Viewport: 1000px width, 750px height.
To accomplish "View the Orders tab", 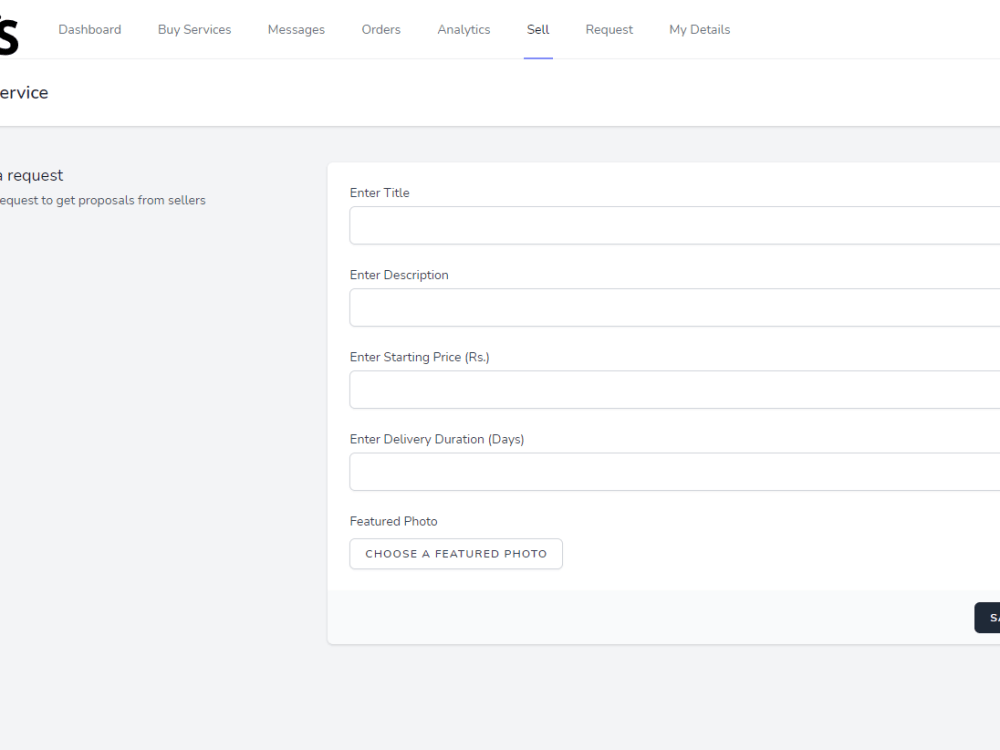I will pyautogui.click(x=381, y=29).
